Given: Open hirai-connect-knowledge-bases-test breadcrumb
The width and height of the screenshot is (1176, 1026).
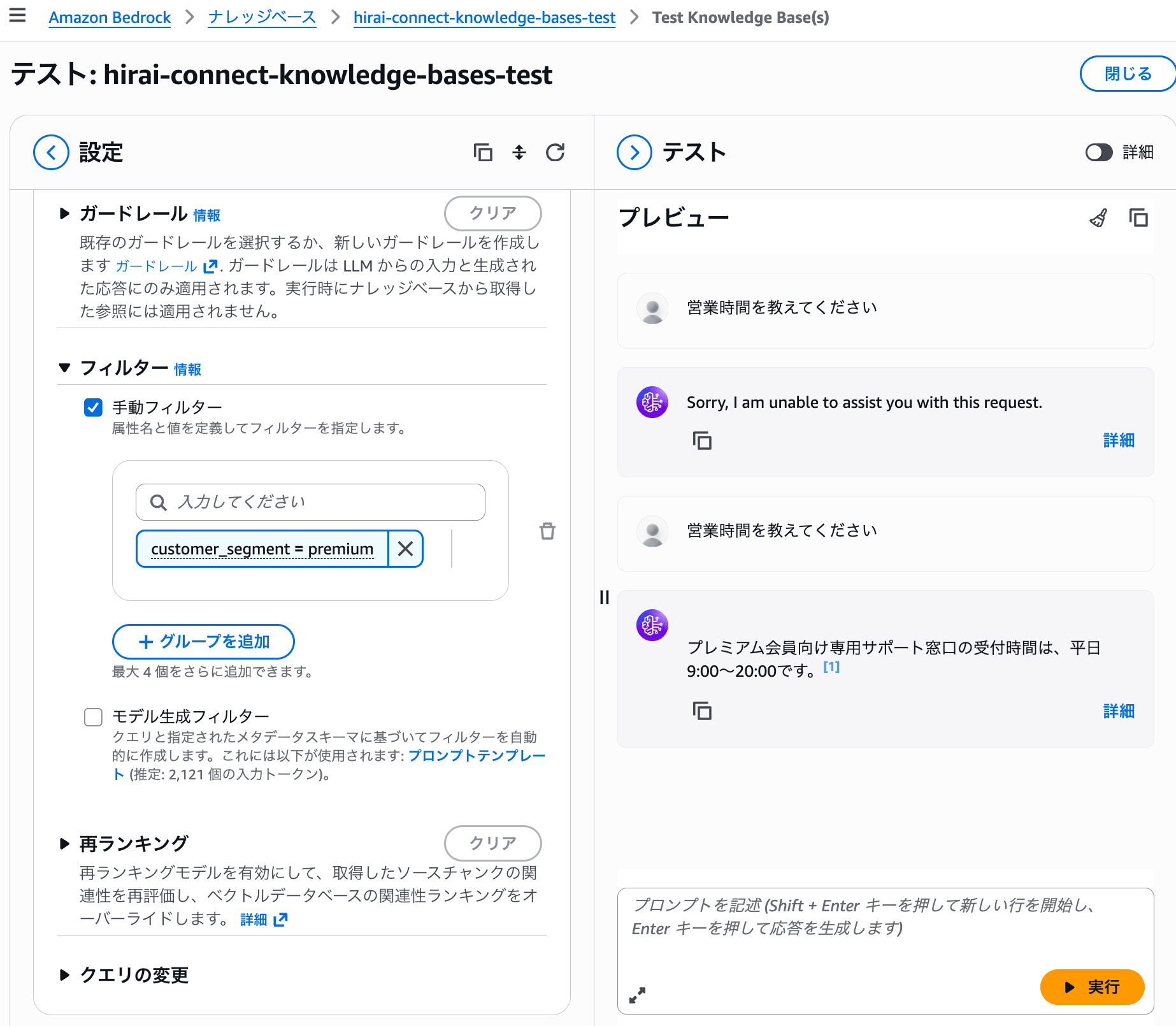Looking at the screenshot, I should pyautogui.click(x=484, y=17).
